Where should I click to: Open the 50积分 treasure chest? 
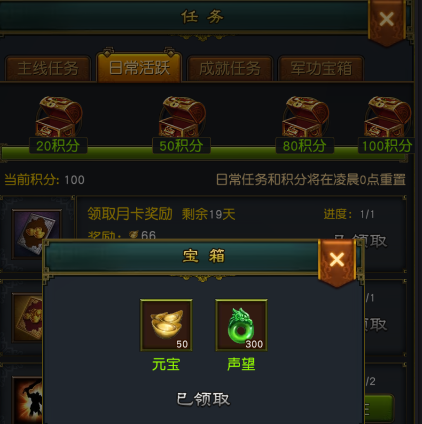click(x=182, y=117)
